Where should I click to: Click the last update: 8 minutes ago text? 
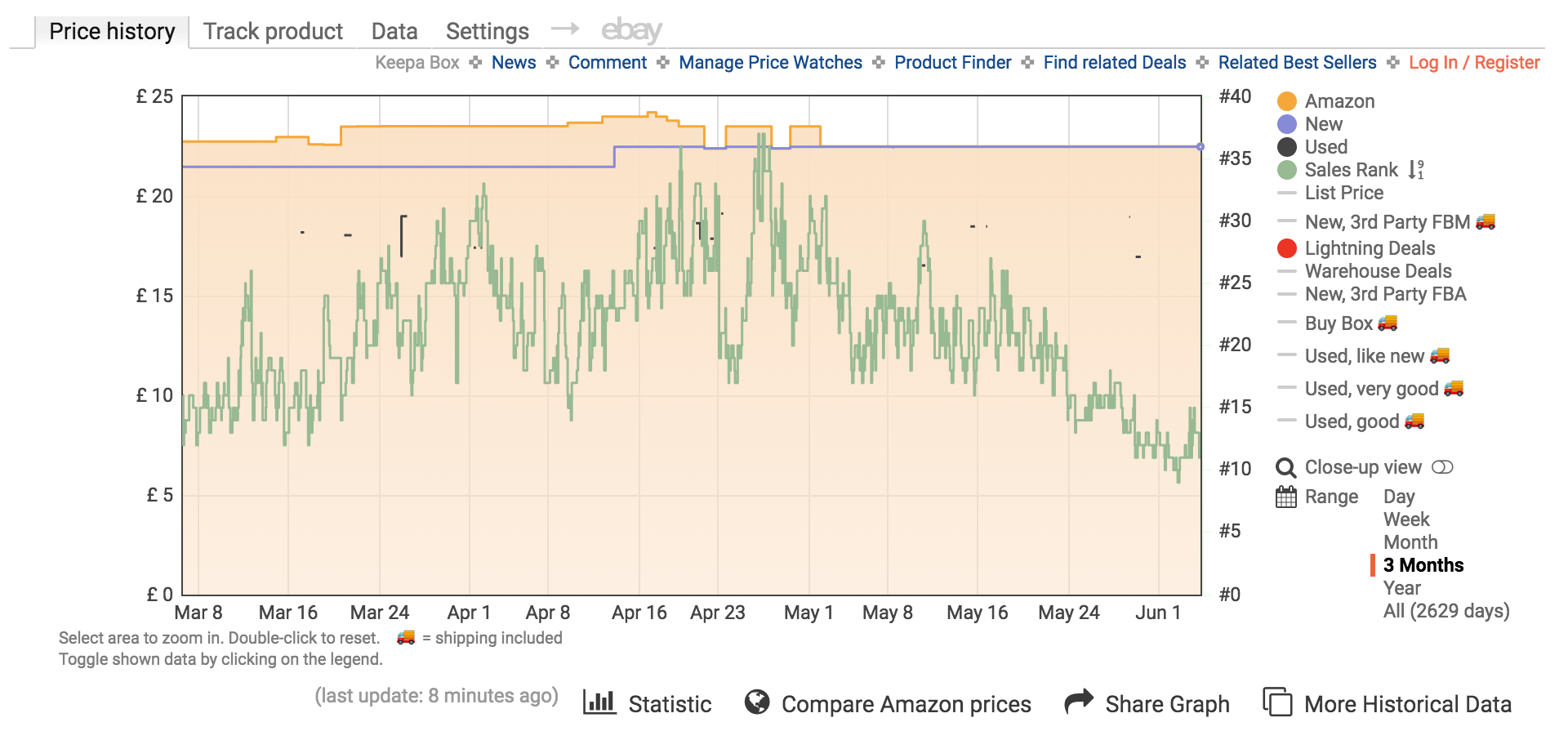[437, 696]
